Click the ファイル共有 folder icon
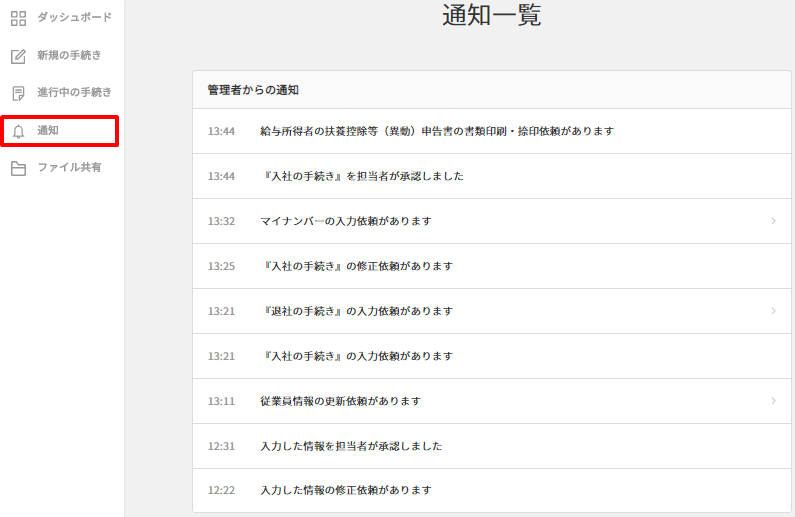795x517 pixels. [18, 168]
